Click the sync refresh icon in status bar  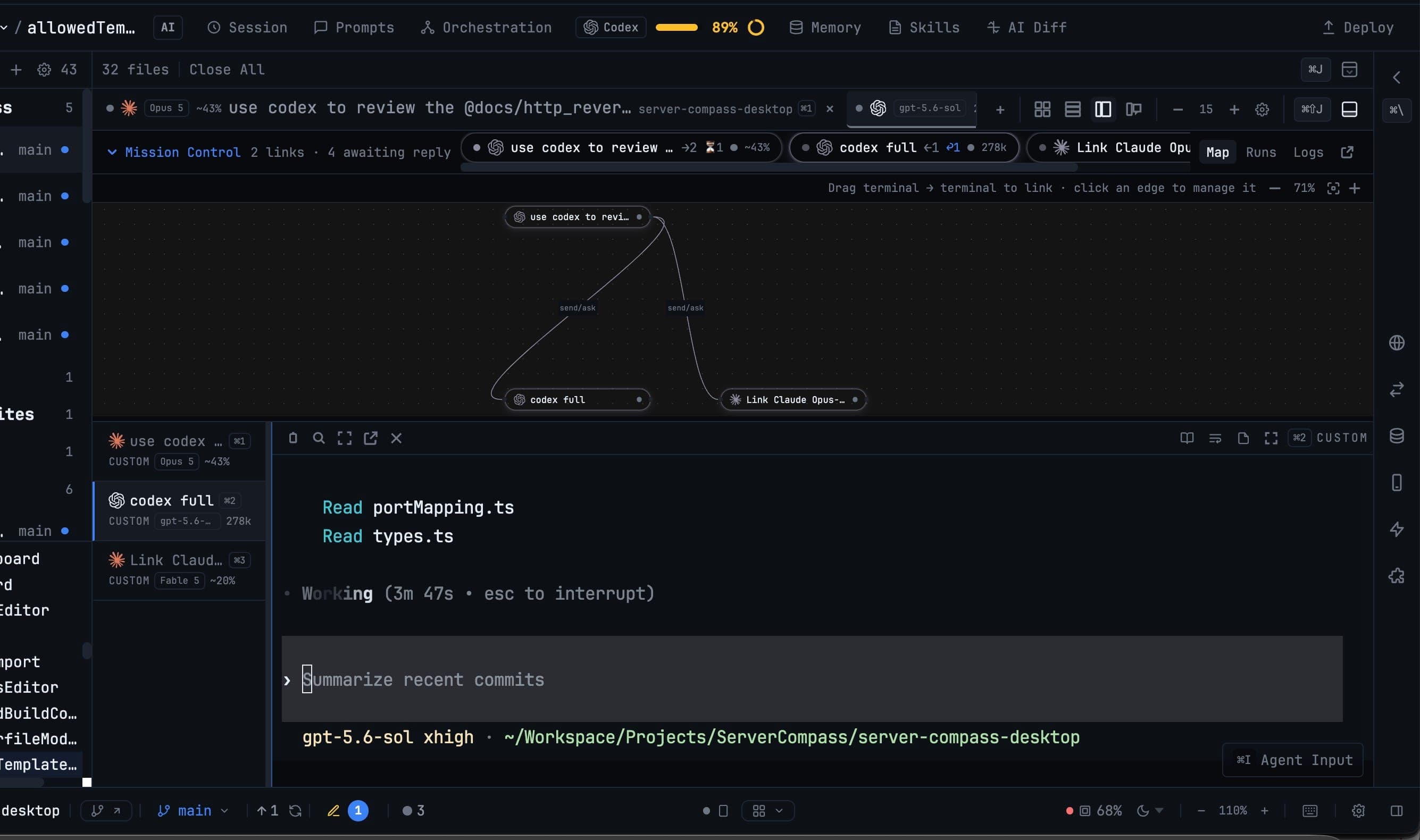(295, 811)
